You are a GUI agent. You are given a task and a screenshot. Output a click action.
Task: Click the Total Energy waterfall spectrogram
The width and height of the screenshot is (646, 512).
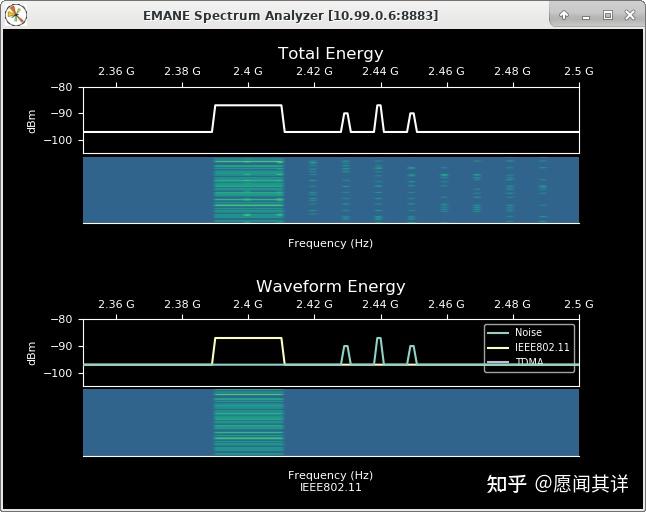[331, 190]
